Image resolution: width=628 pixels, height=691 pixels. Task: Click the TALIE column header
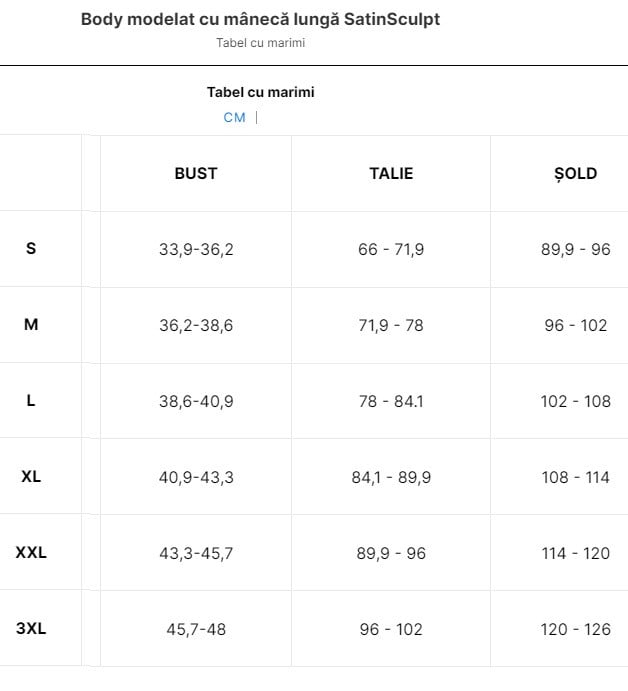tap(391, 174)
